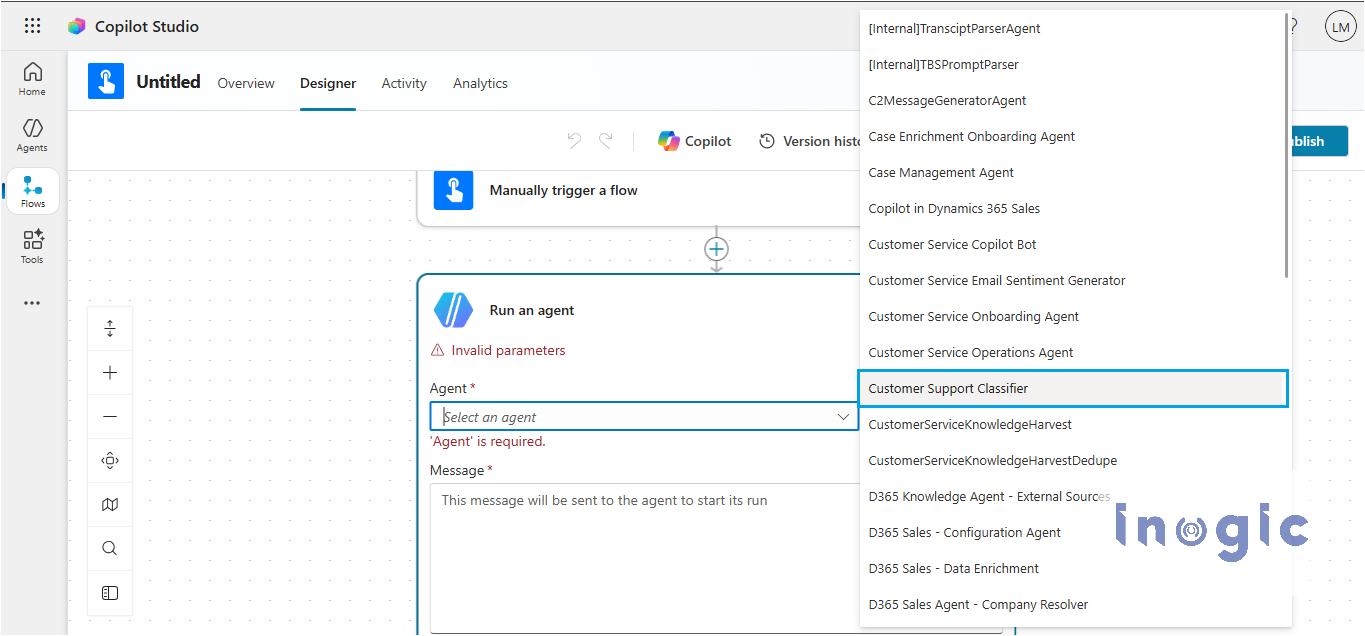Click the Run an agent icon
The width and height of the screenshot is (1365, 636).
tap(453, 310)
